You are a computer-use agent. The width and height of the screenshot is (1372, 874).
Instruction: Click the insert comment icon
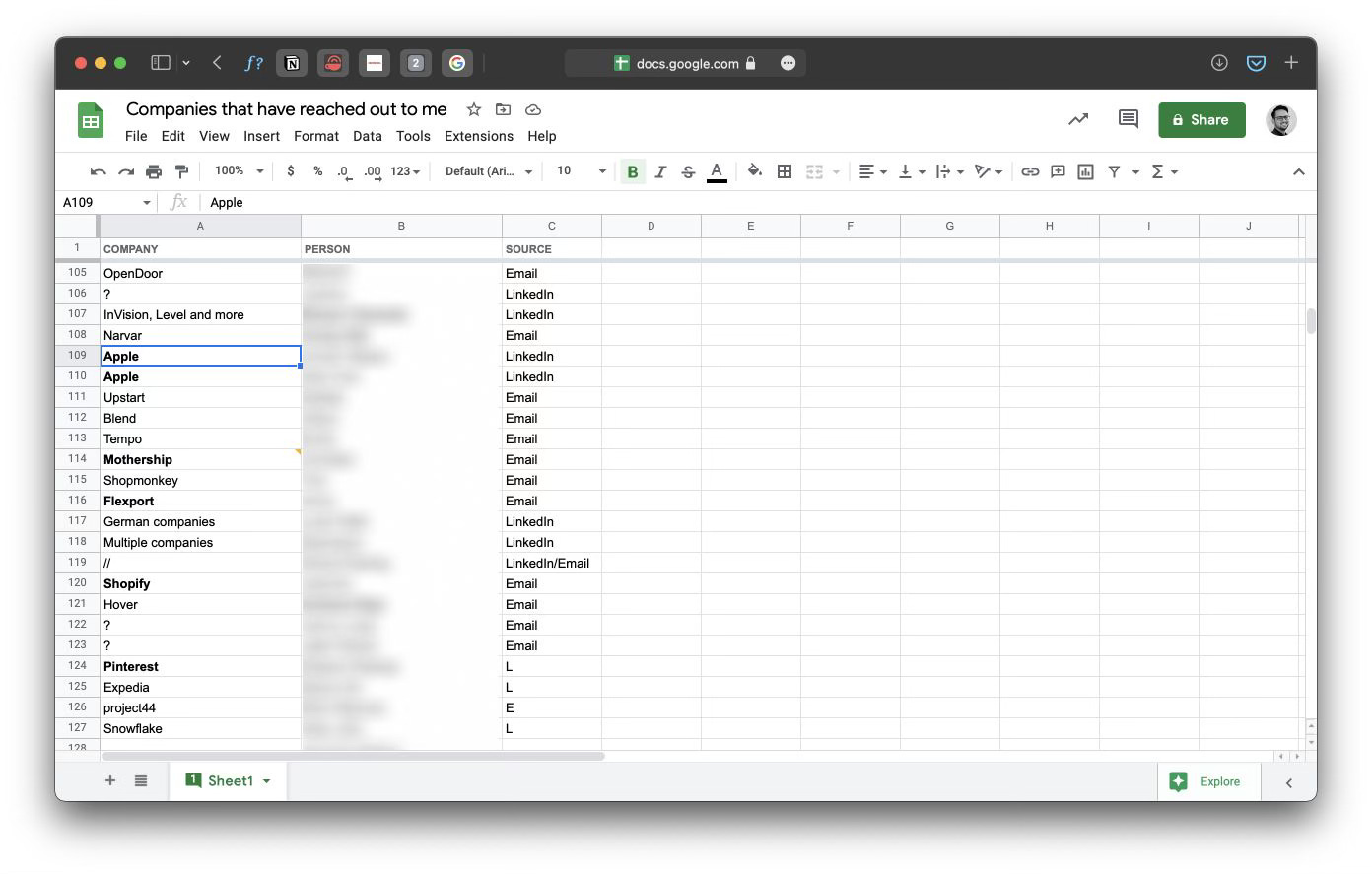(1058, 171)
